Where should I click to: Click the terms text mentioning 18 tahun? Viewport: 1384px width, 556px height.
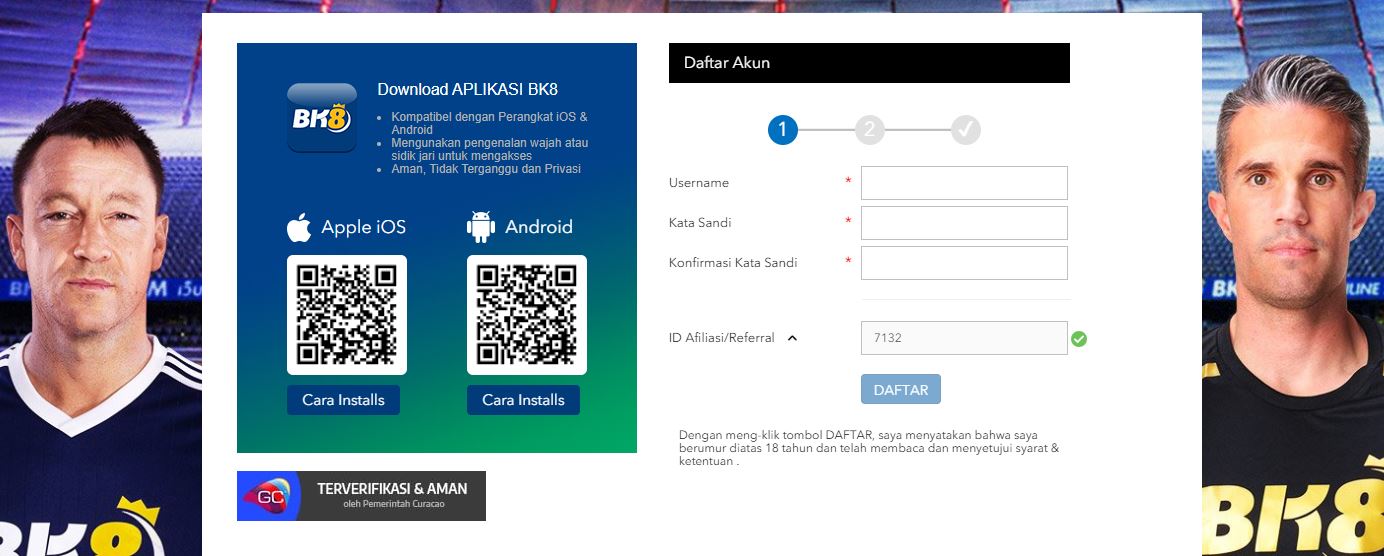(x=869, y=449)
